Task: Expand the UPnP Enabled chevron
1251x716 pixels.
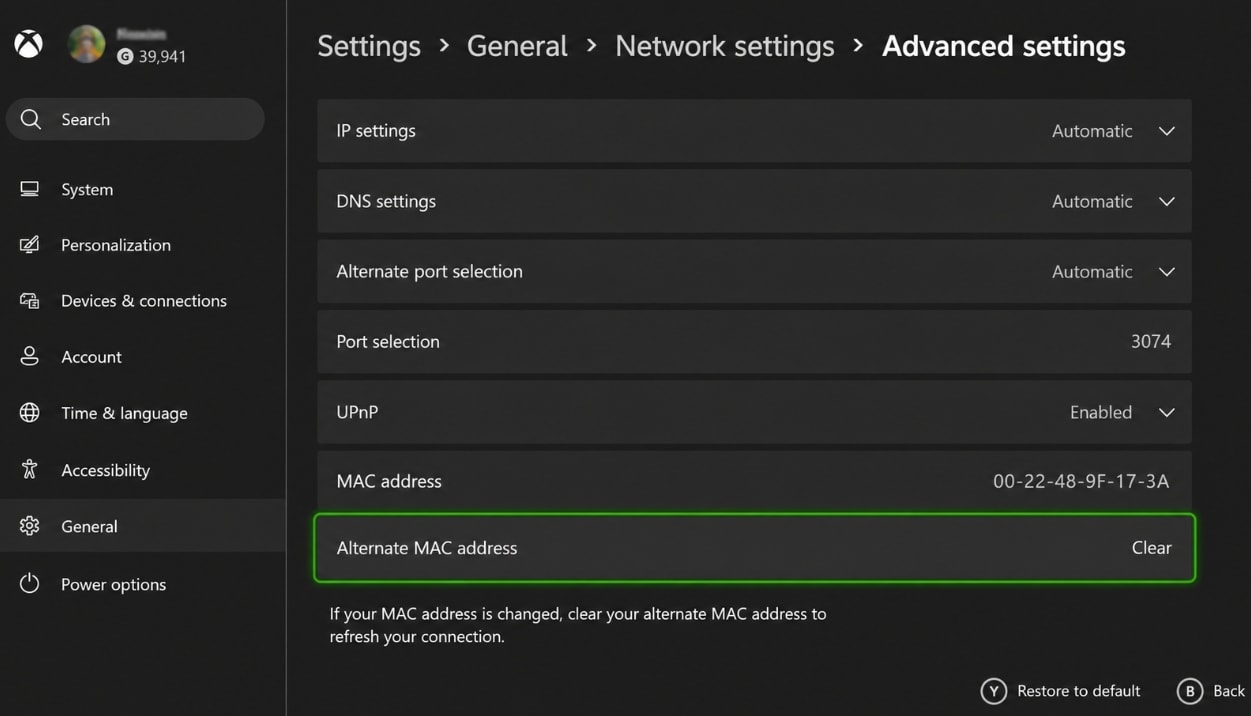Action: click(1166, 412)
